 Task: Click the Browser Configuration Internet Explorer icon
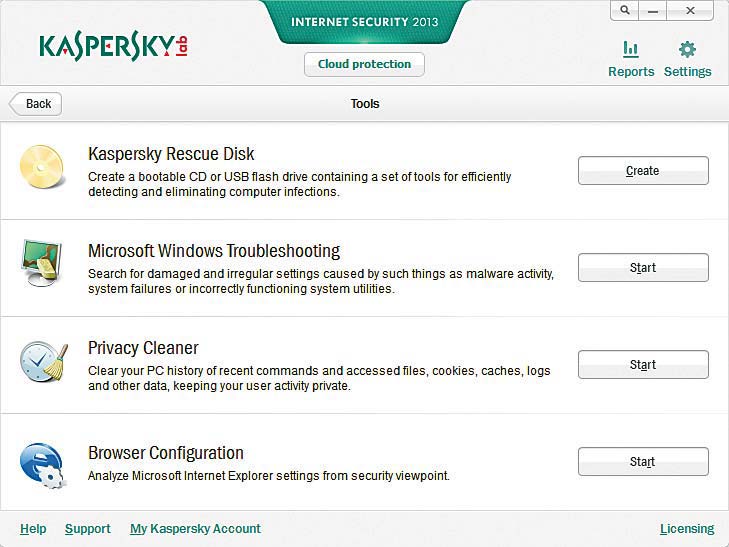pos(42,465)
